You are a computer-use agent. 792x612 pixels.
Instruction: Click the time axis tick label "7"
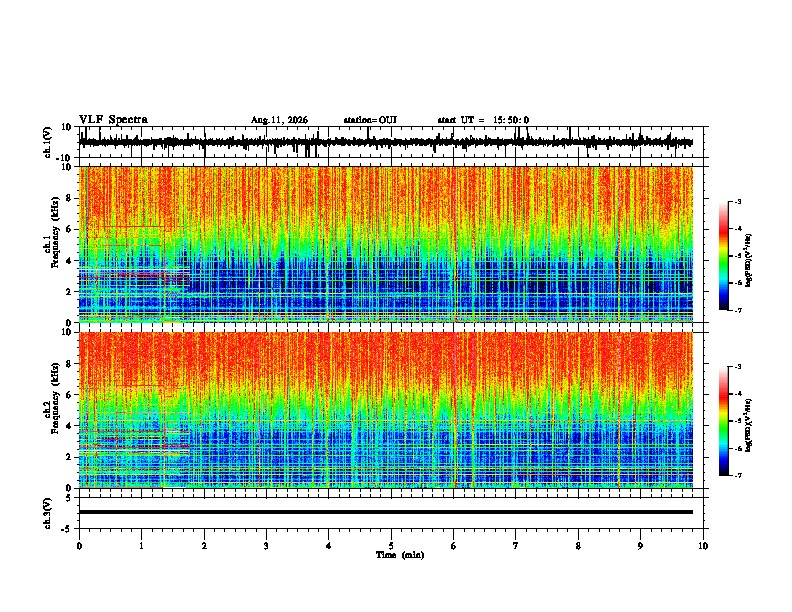click(516, 545)
